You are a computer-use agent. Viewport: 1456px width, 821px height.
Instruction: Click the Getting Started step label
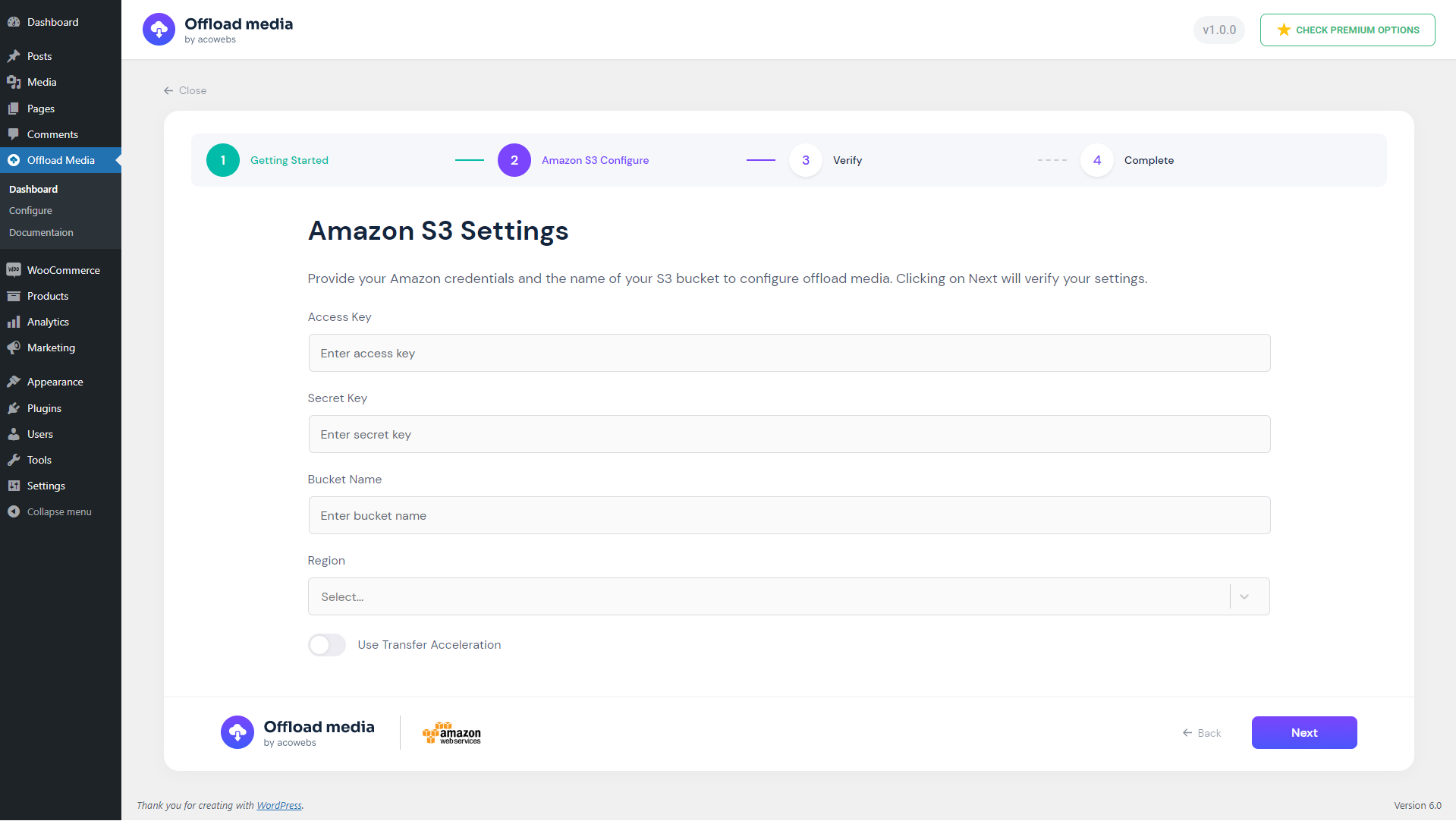[x=289, y=160]
